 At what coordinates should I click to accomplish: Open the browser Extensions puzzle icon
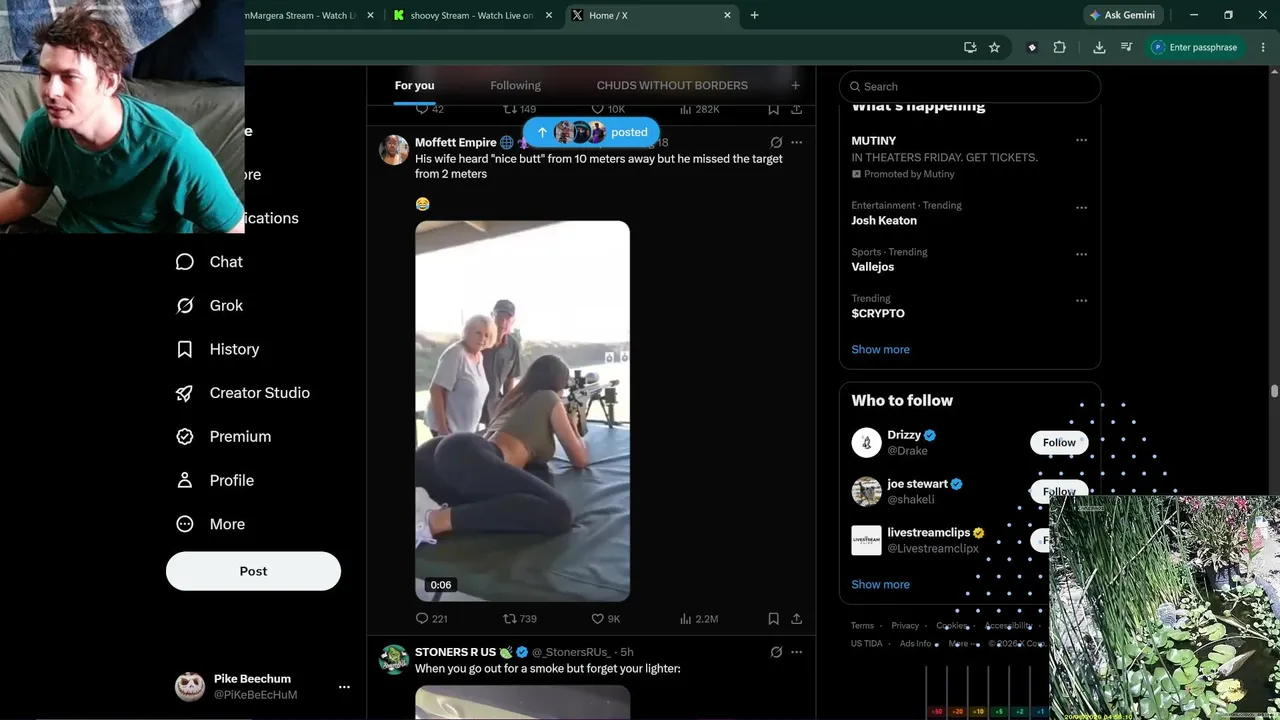tap(1060, 47)
